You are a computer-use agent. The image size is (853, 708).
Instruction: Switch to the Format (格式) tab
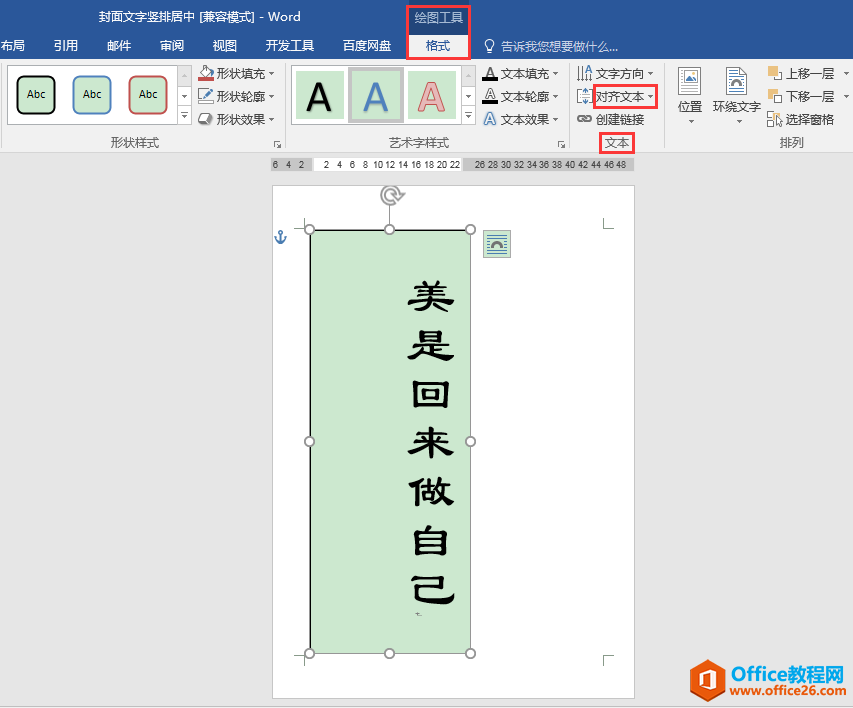[x=438, y=45]
